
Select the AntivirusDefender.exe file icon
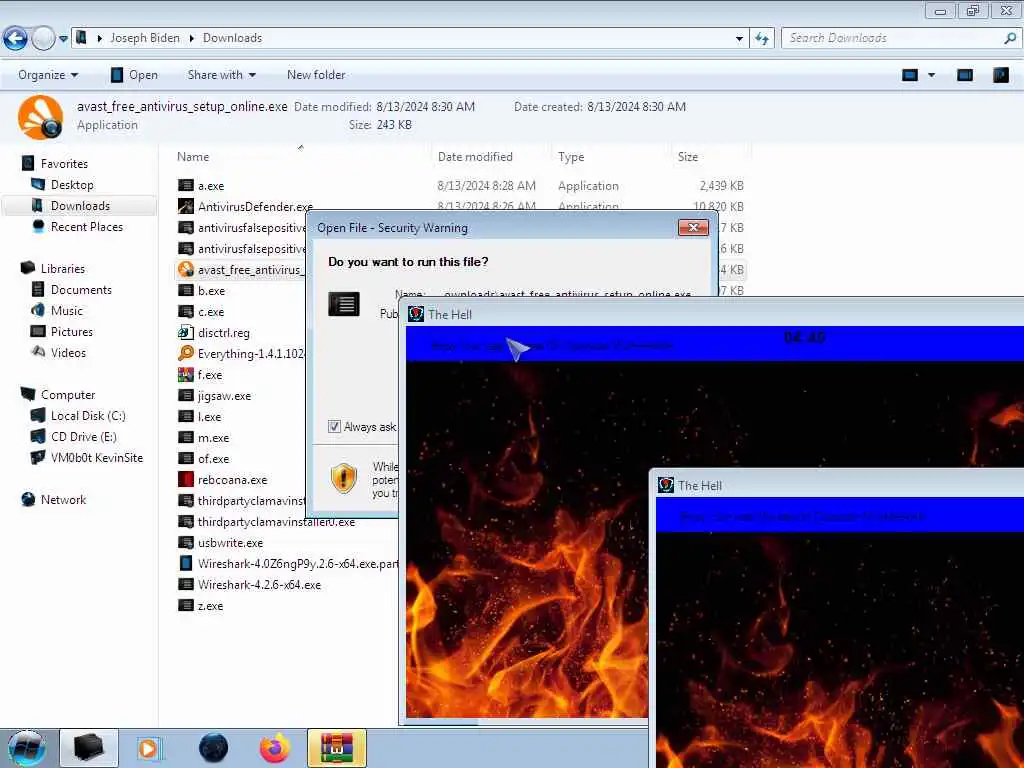186,206
